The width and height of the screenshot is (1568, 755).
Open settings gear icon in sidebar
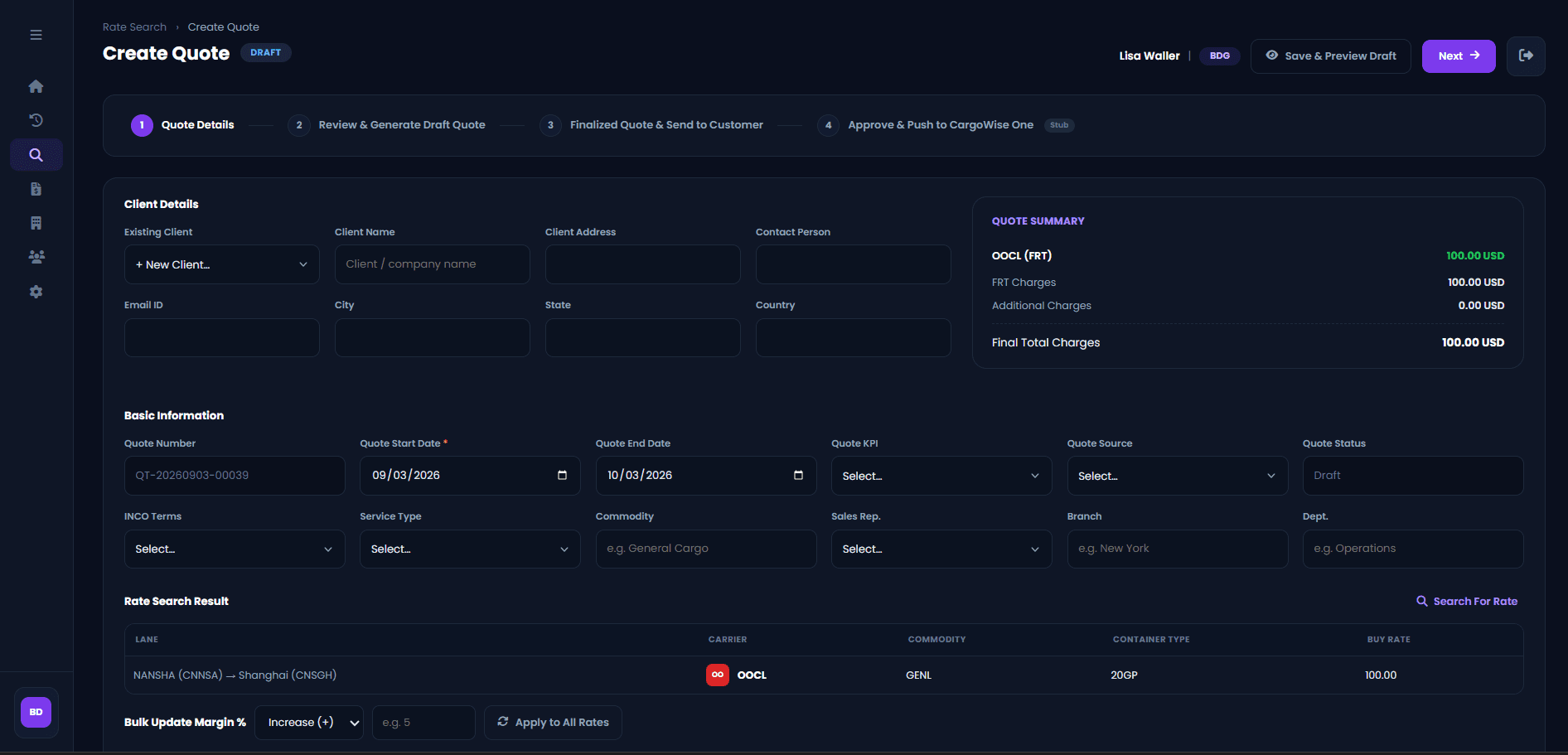(36, 292)
